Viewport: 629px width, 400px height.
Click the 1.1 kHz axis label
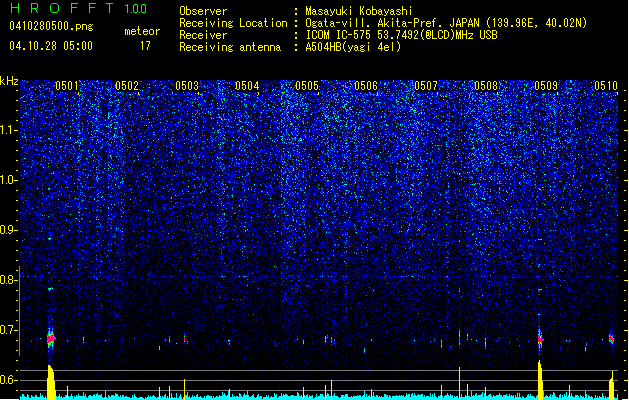[x=9, y=130]
